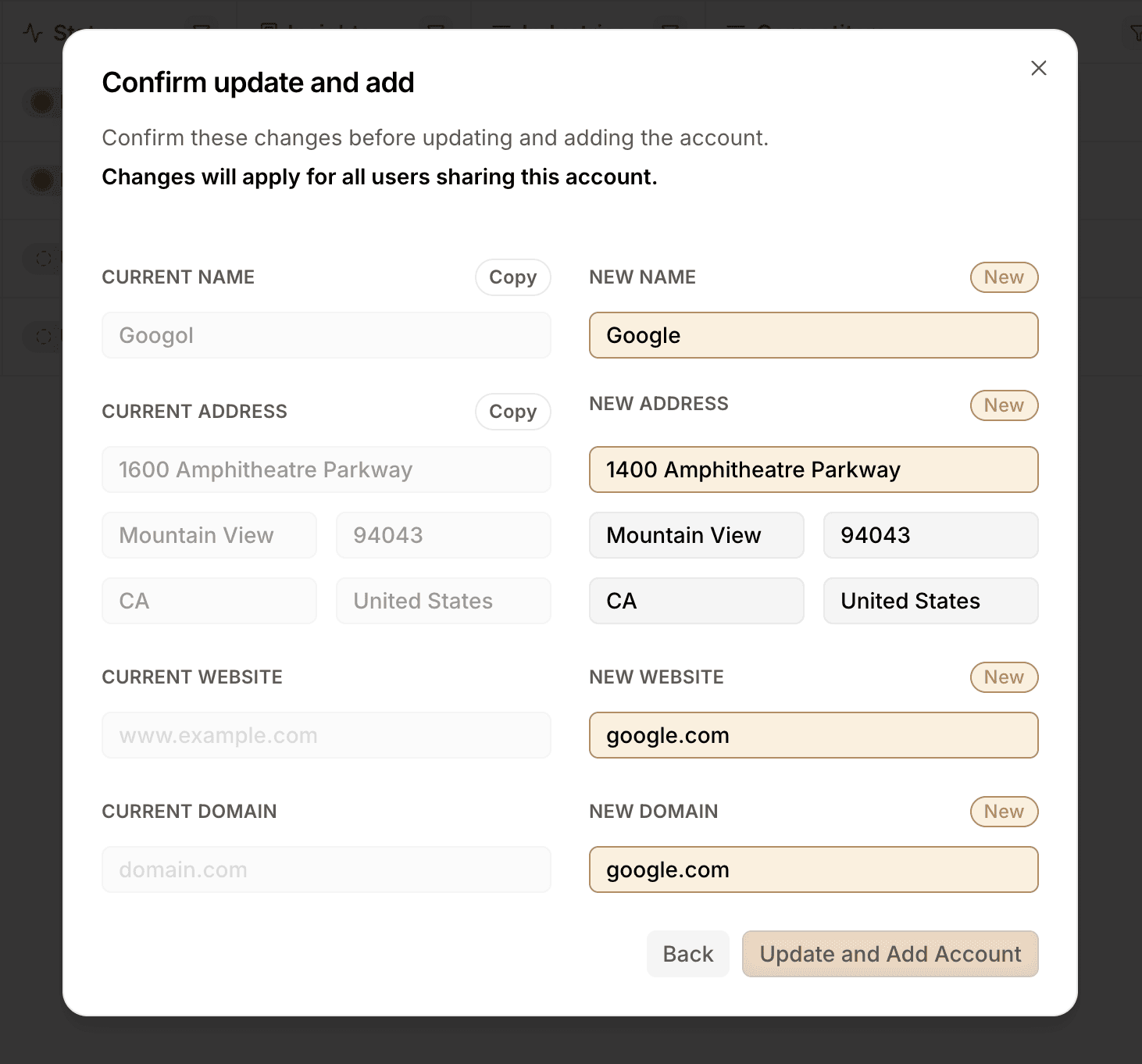The width and height of the screenshot is (1142, 1064).
Task: Click the New badge beside New Name
Action: [x=1004, y=277]
